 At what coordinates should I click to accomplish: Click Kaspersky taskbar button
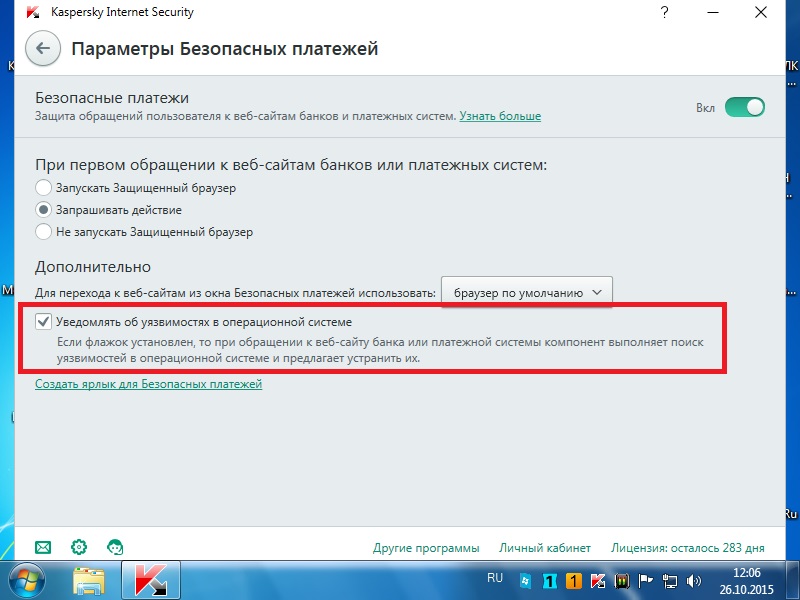tap(151, 580)
